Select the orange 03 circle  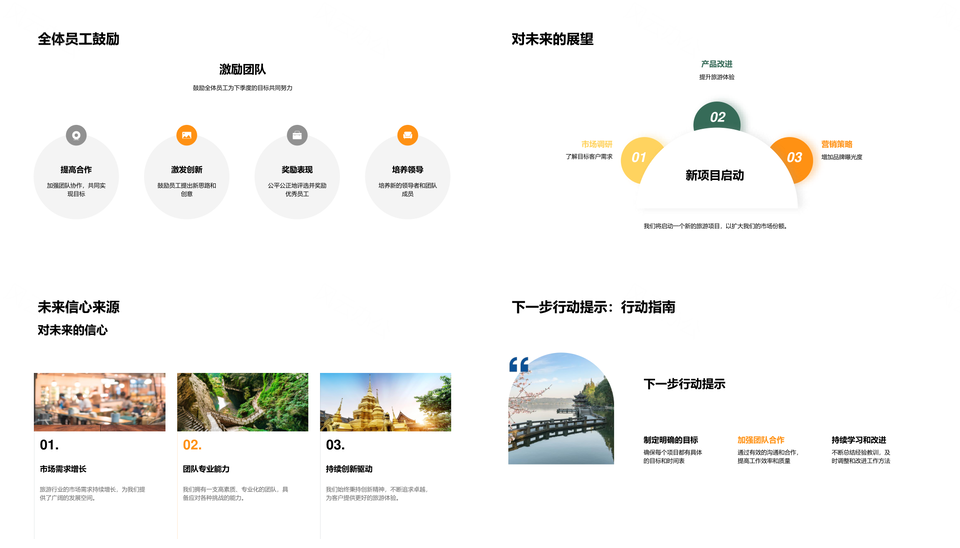coord(794,158)
